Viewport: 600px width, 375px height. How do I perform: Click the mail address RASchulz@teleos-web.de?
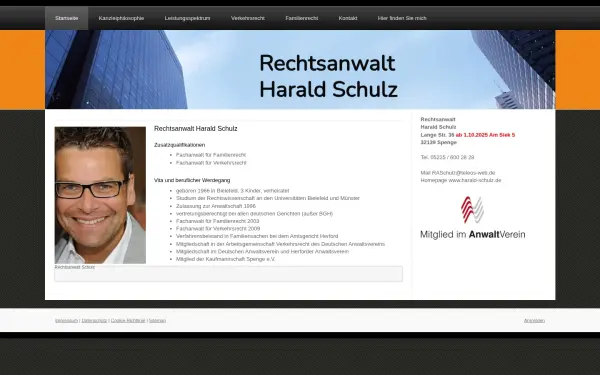click(x=463, y=173)
